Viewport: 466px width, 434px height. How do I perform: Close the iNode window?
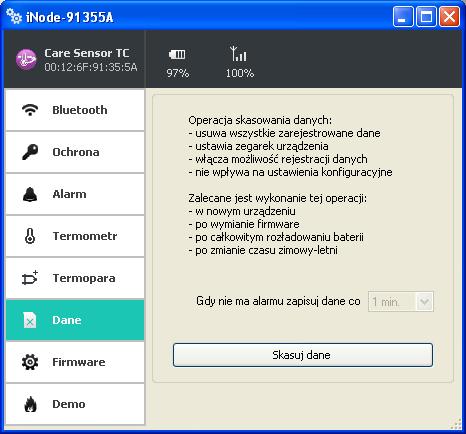pyautogui.click(x=449, y=16)
